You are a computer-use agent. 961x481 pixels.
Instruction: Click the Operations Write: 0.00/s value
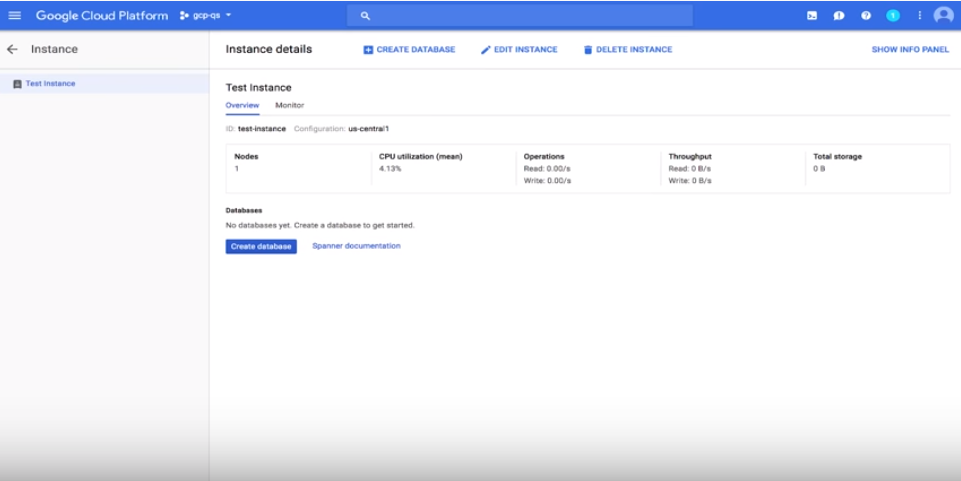pos(547,181)
